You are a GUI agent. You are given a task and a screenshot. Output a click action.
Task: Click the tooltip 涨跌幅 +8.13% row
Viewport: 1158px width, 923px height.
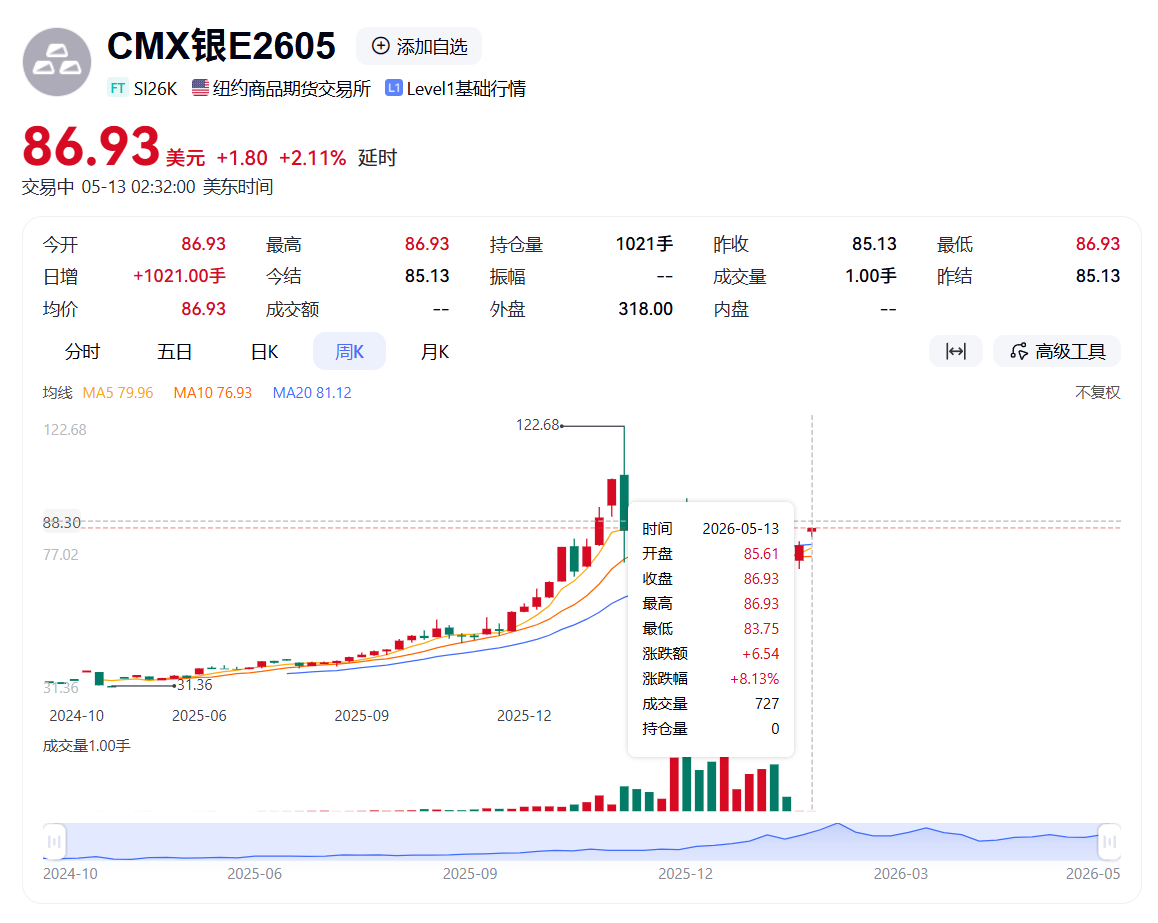coord(710,678)
